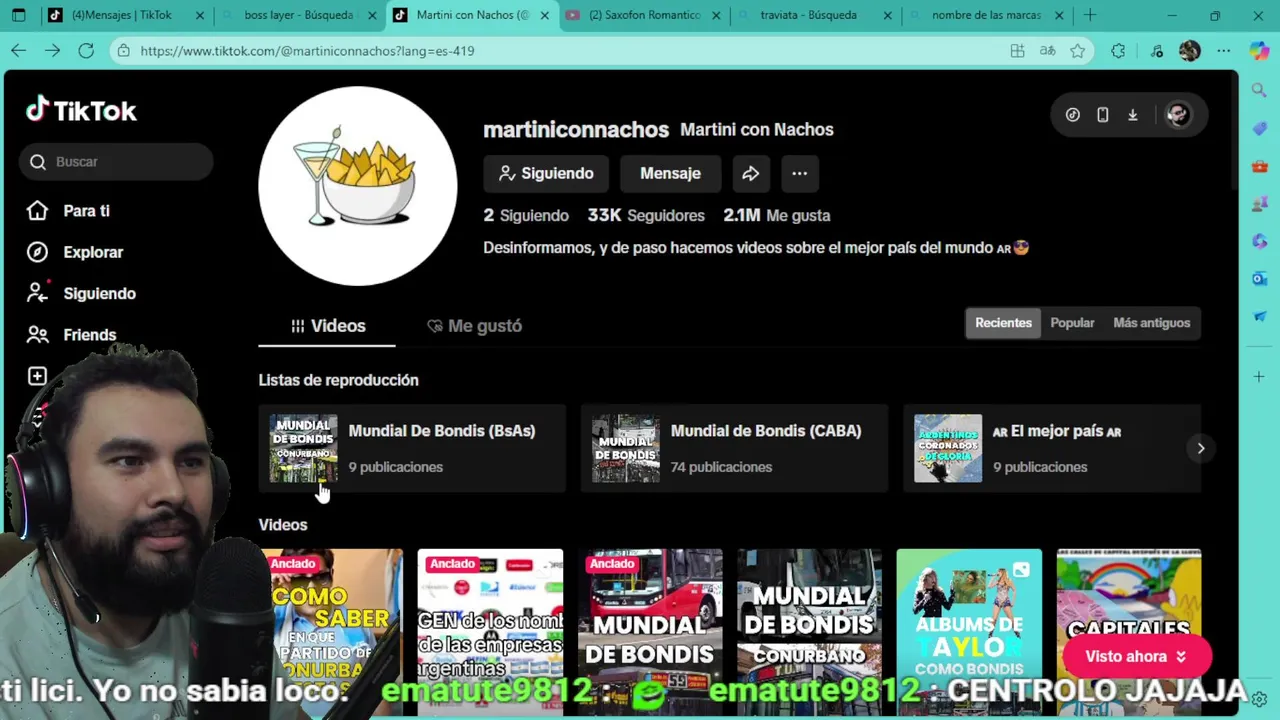
Task: Switch to nombre de las marcas tab
Action: coord(985,15)
